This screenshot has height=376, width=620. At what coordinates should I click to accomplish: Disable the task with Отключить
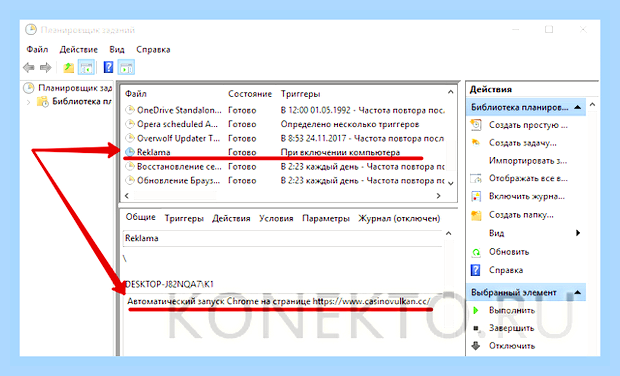point(512,346)
